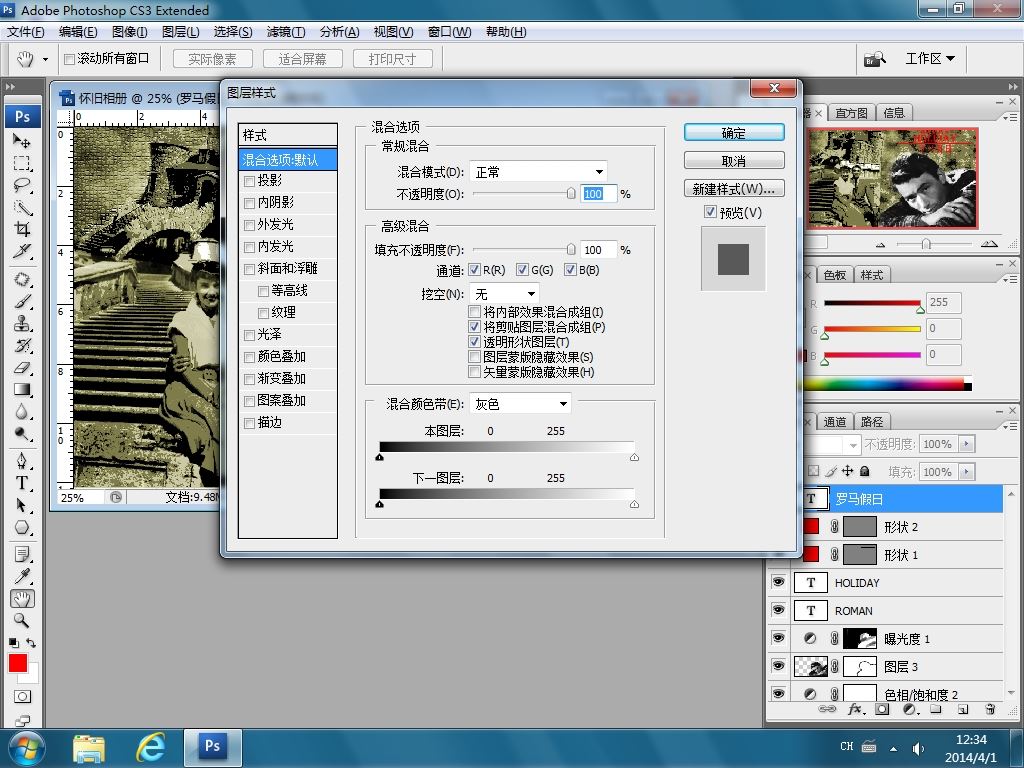The height and width of the screenshot is (768, 1024).
Task: Select the Blur tool
Action: (22, 412)
